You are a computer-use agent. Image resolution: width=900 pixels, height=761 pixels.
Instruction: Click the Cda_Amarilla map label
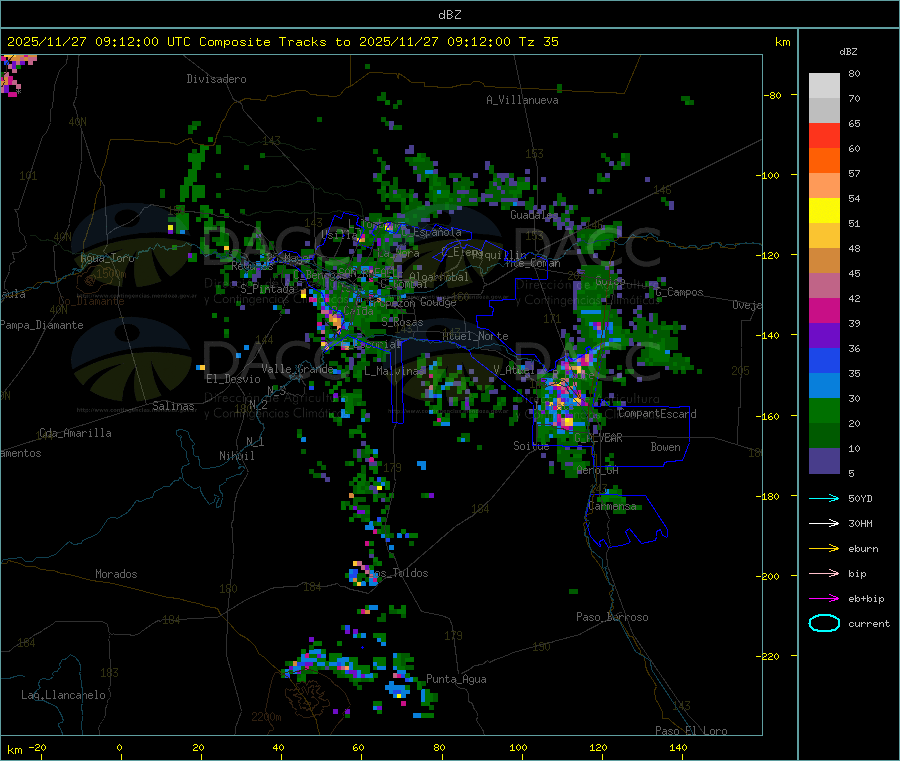(76, 433)
